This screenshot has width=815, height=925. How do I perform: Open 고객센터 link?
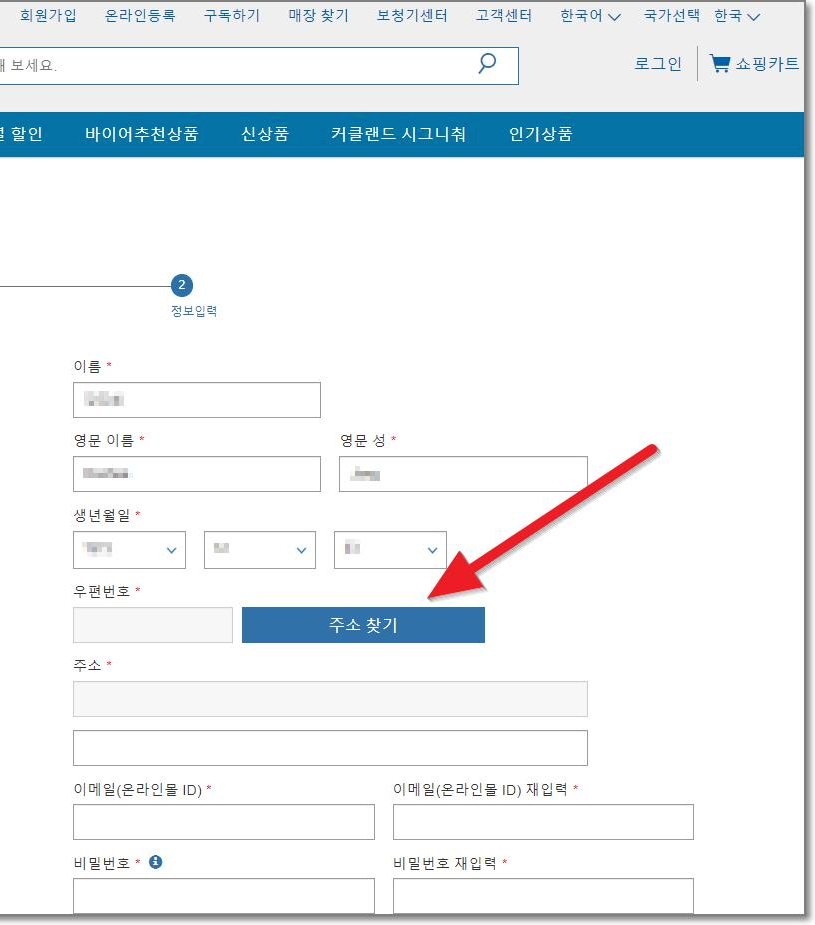coord(504,15)
